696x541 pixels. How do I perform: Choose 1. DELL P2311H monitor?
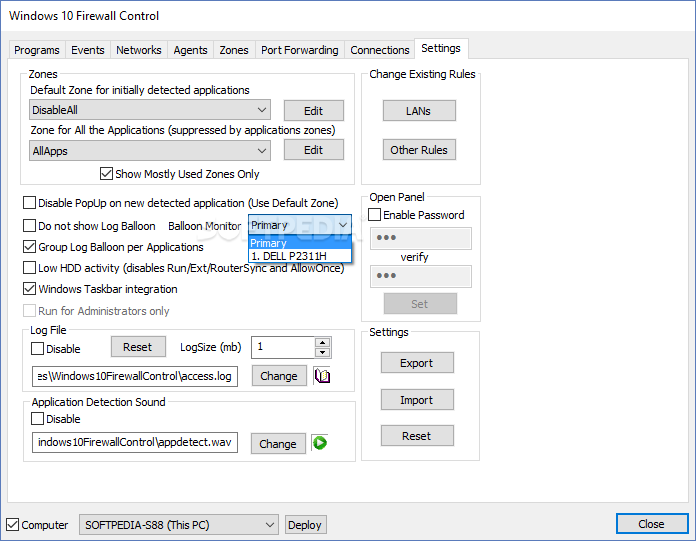point(300,256)
